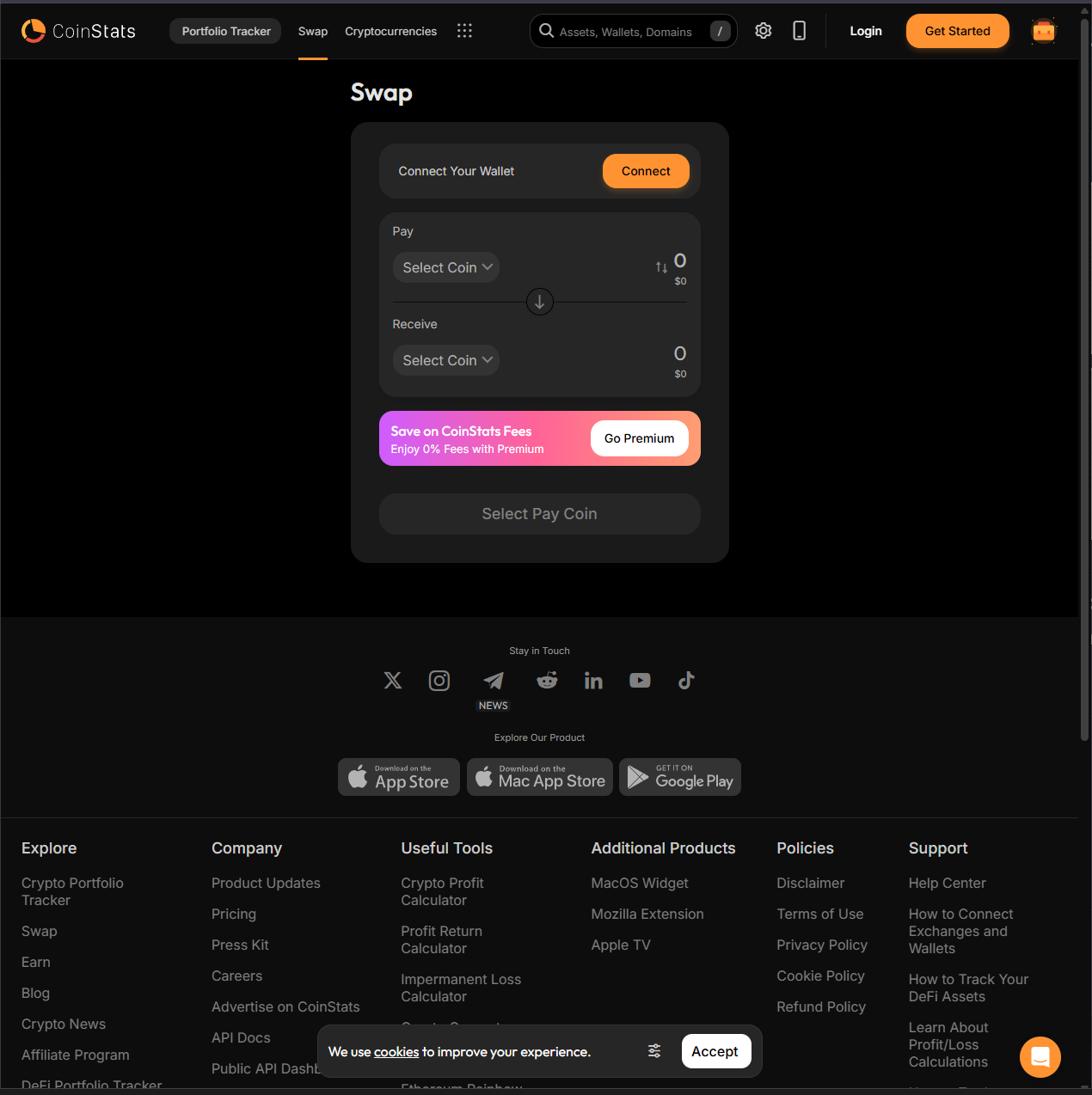Open CoinStats X (Twitter) profile
1092x1095 pixels.
tap(393, 681)
